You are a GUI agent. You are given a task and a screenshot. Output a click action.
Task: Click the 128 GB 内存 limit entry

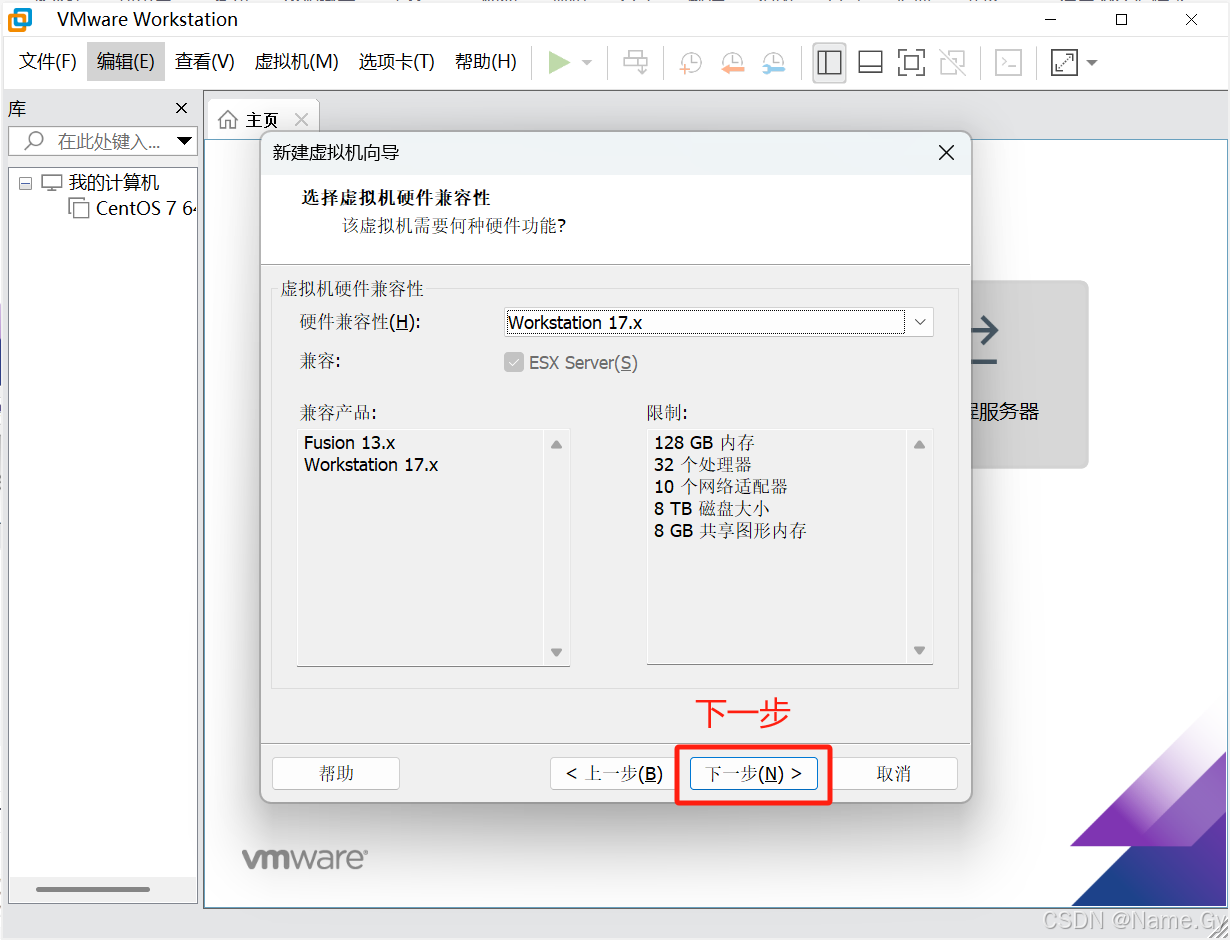(x=704, y=442)
